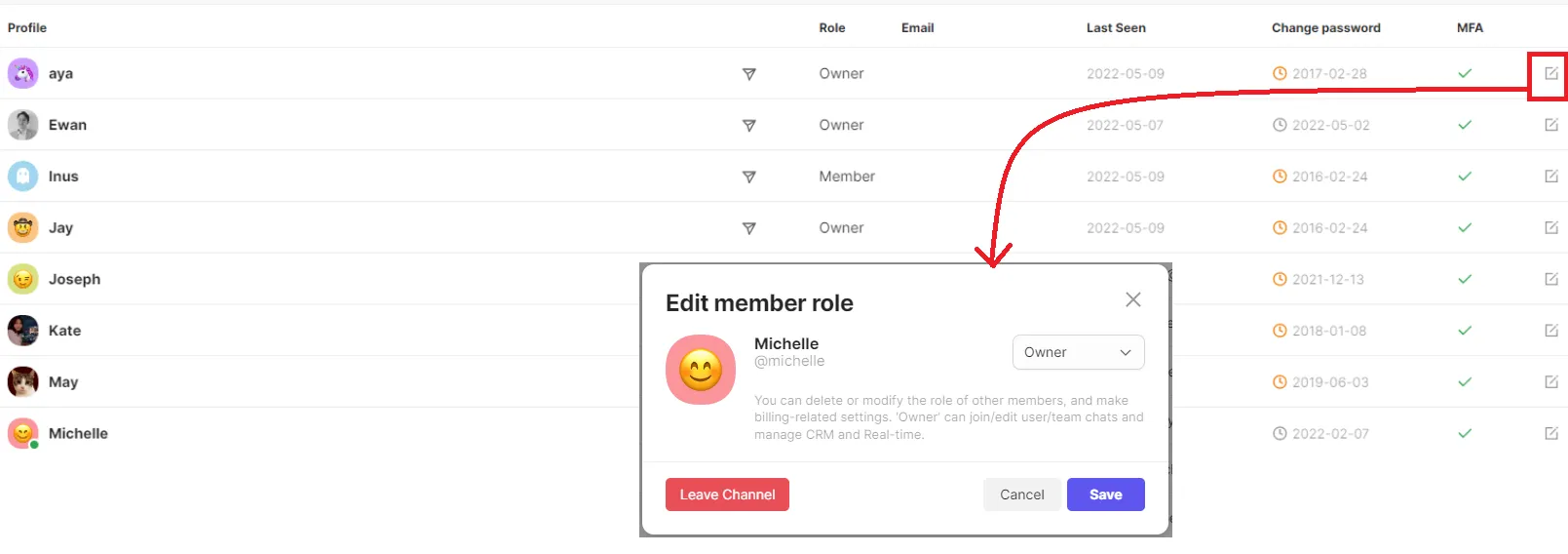Click the edit icon for Michelle's row
The height and width of the screenshot is (554, 1568).
[1550, 433]
